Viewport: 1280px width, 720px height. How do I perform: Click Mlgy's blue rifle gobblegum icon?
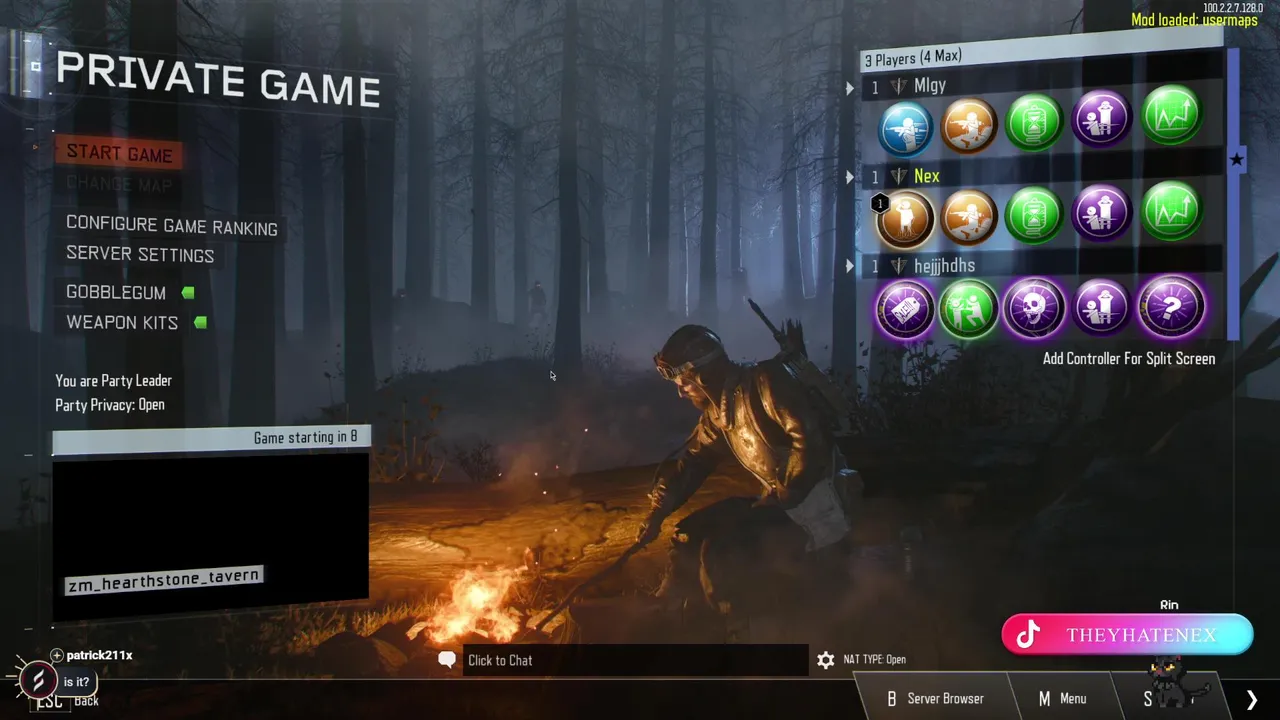pyautogui.click(x=906, y=127)
